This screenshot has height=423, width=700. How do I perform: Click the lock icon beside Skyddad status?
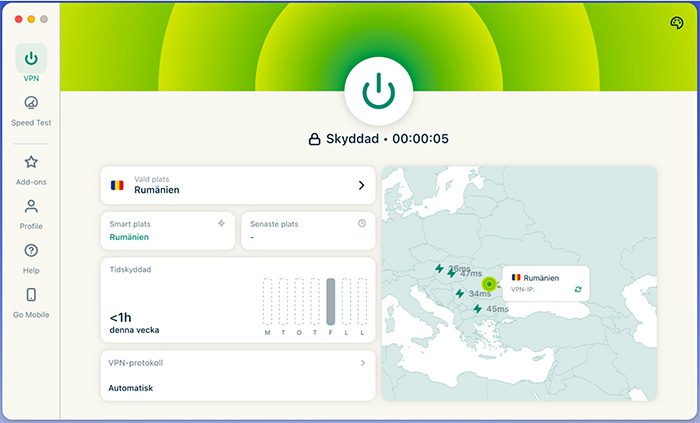click(314, 139)
